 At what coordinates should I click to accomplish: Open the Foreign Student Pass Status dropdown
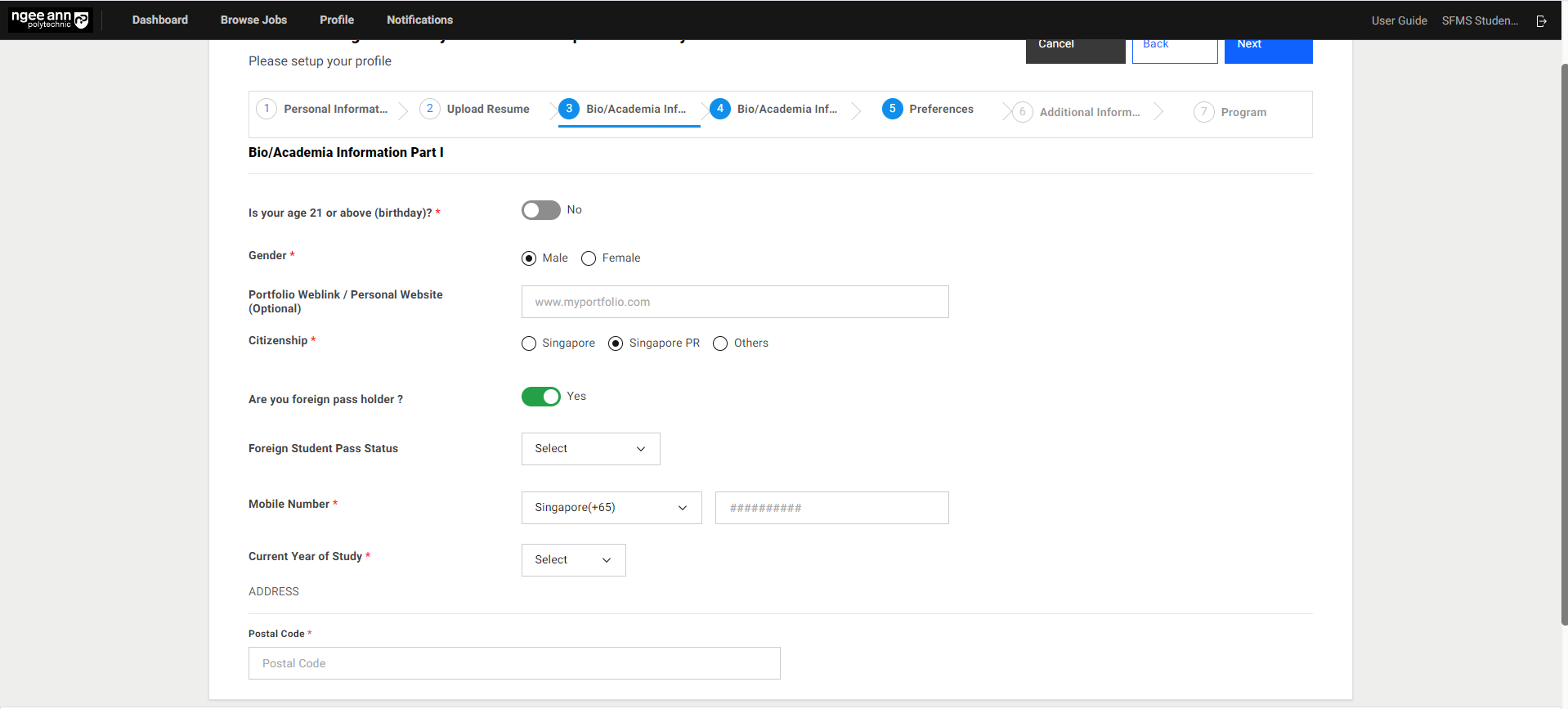pyautogui.click(x=590, y=449)
